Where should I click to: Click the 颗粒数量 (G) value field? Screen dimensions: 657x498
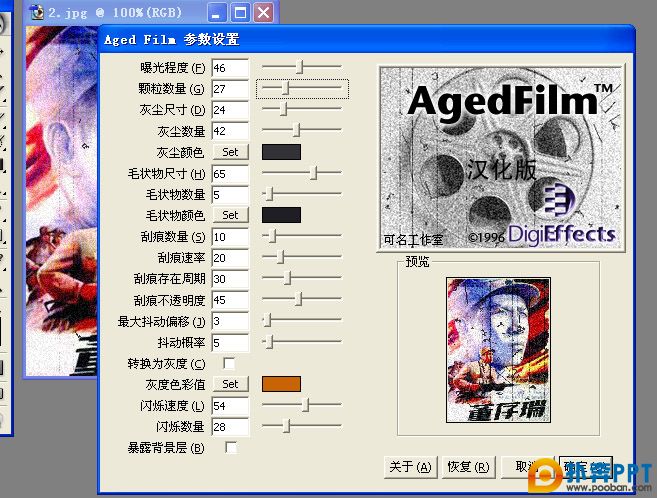[x=230, y=89]
